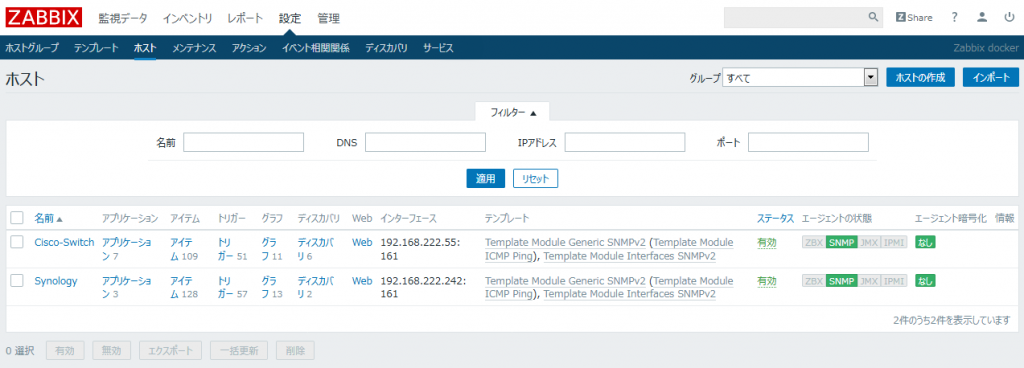The height and width of the screenshot is (368, 1024).
Task: Click the logout power icon
Action: click(1009, 18)
